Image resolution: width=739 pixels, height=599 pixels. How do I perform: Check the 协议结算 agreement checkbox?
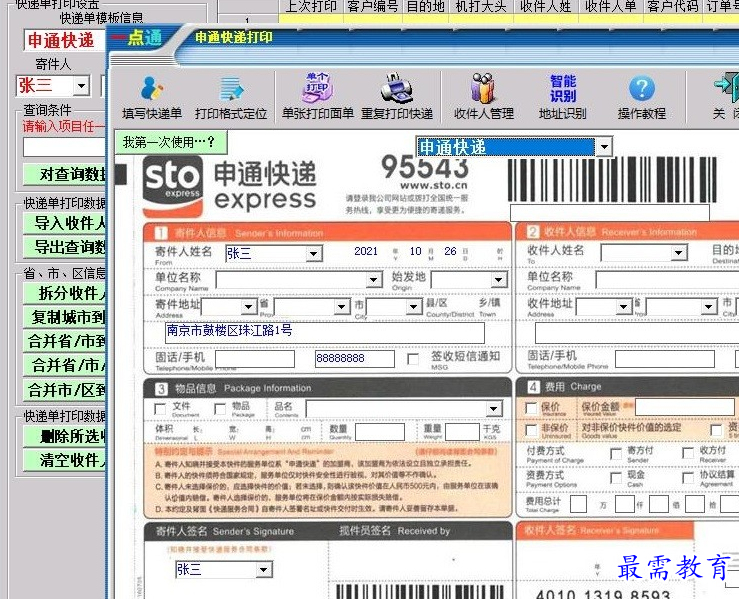tap(688, 478)
